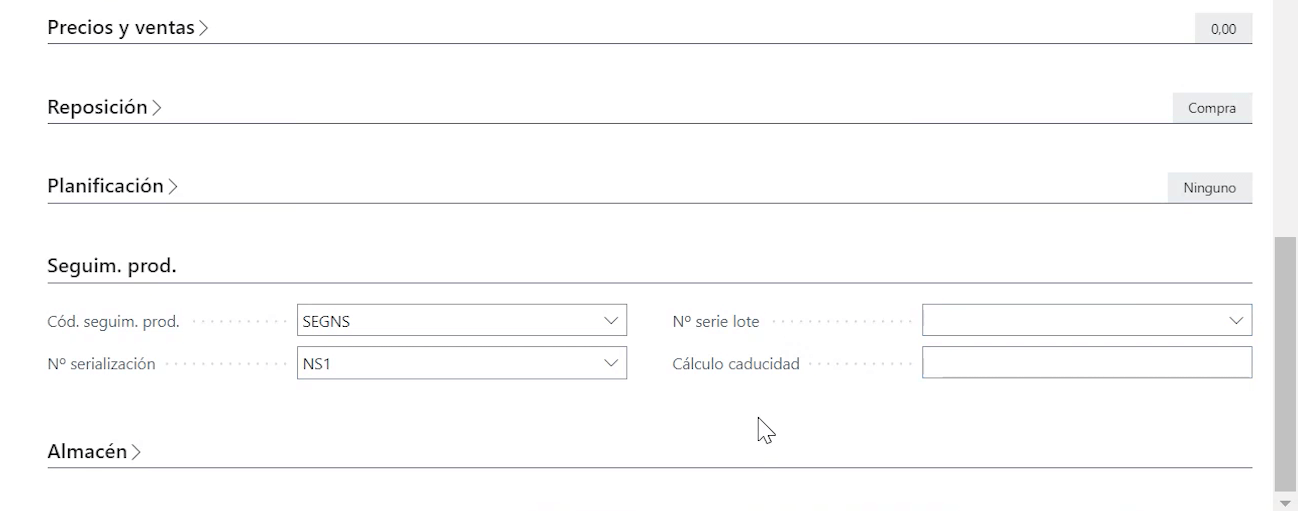Click the 0,00 summary value for Precios y ventas
The image size is (1306, 511).
pyautogui.click(x=1223, y=29)
